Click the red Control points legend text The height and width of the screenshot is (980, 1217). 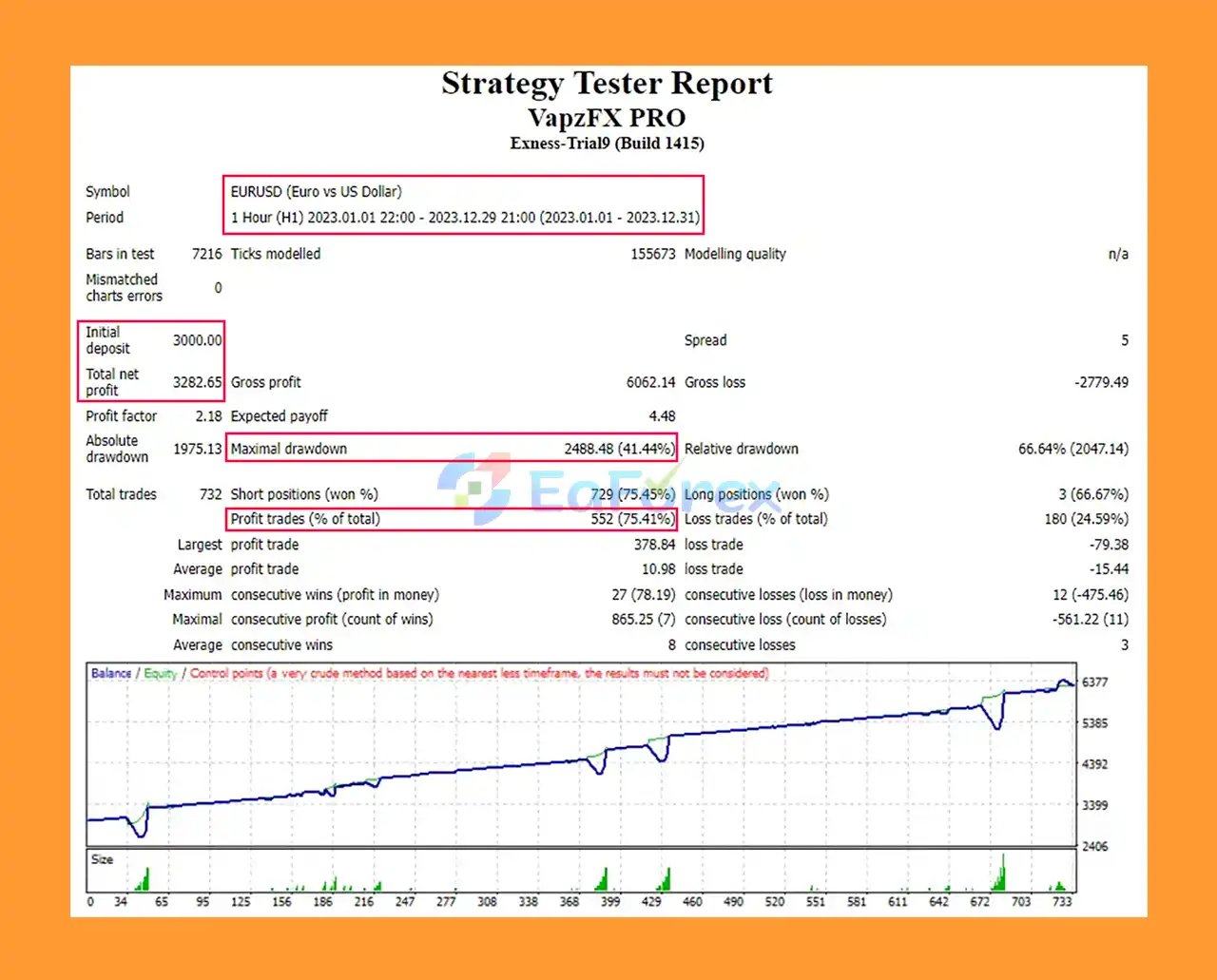pyautogui.click(x=479, y=673)
